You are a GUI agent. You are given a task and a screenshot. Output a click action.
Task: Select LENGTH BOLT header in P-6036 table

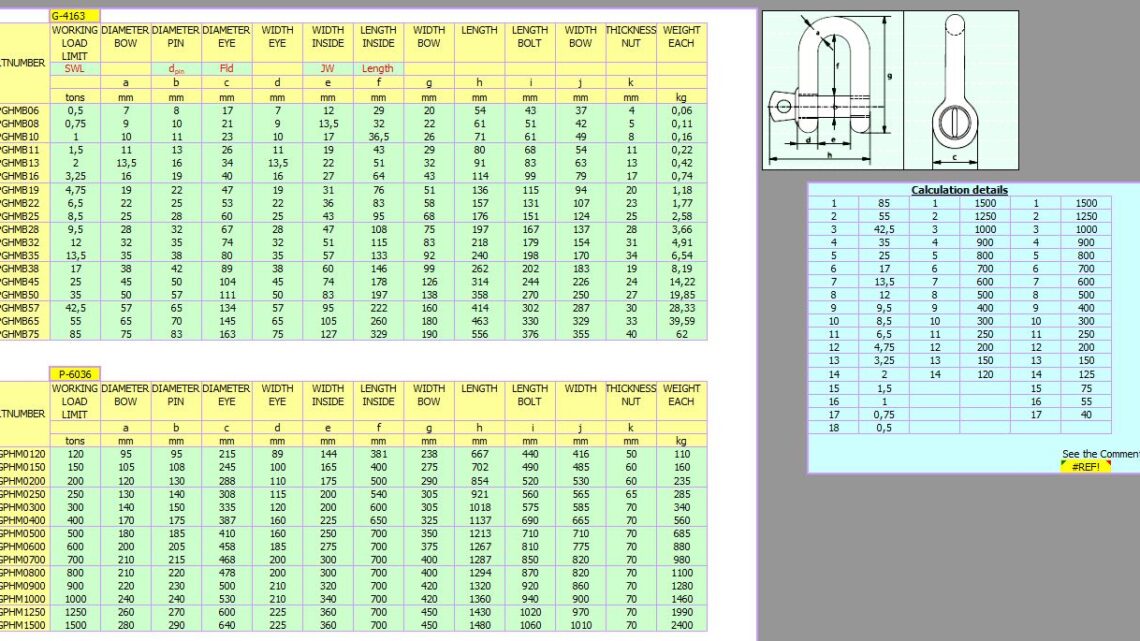pos(529,395)
